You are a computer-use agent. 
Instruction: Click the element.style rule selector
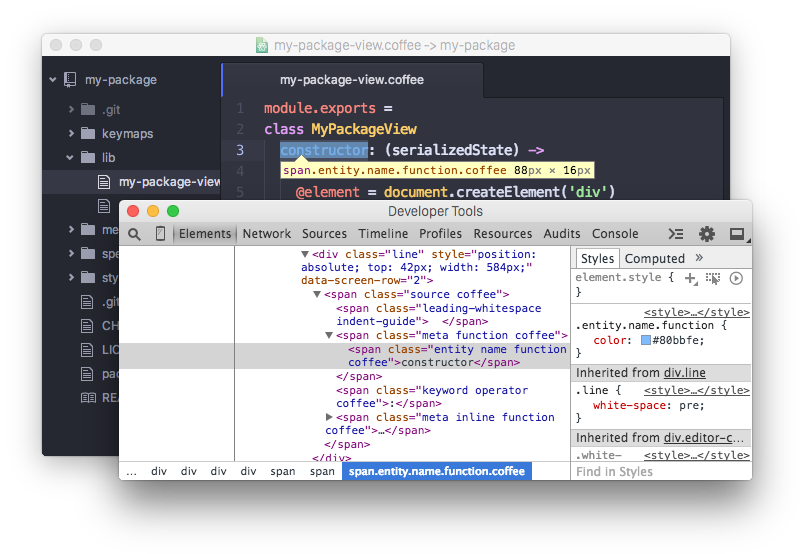(x=618, y=278)
